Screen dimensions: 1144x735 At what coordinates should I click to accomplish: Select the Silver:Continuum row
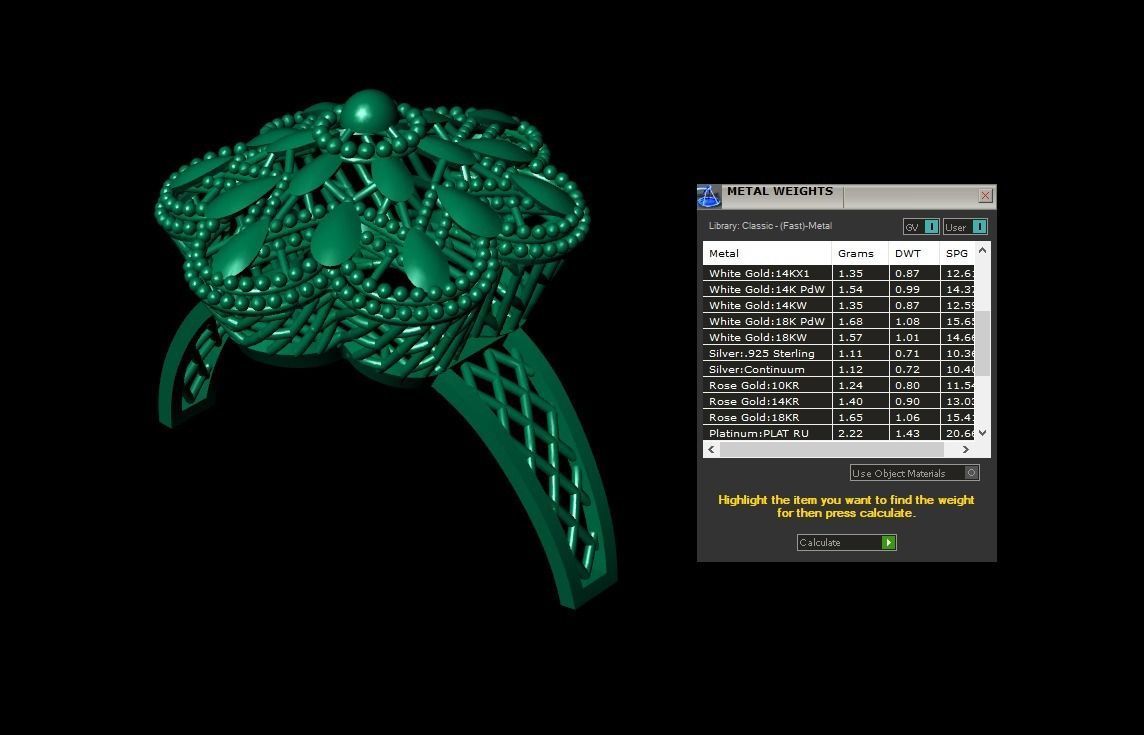(x=838, y=369)
